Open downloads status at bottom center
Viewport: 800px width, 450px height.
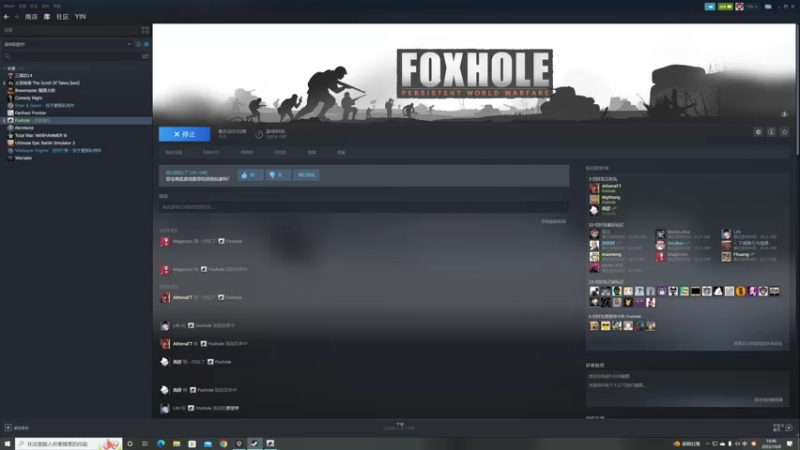400,427
